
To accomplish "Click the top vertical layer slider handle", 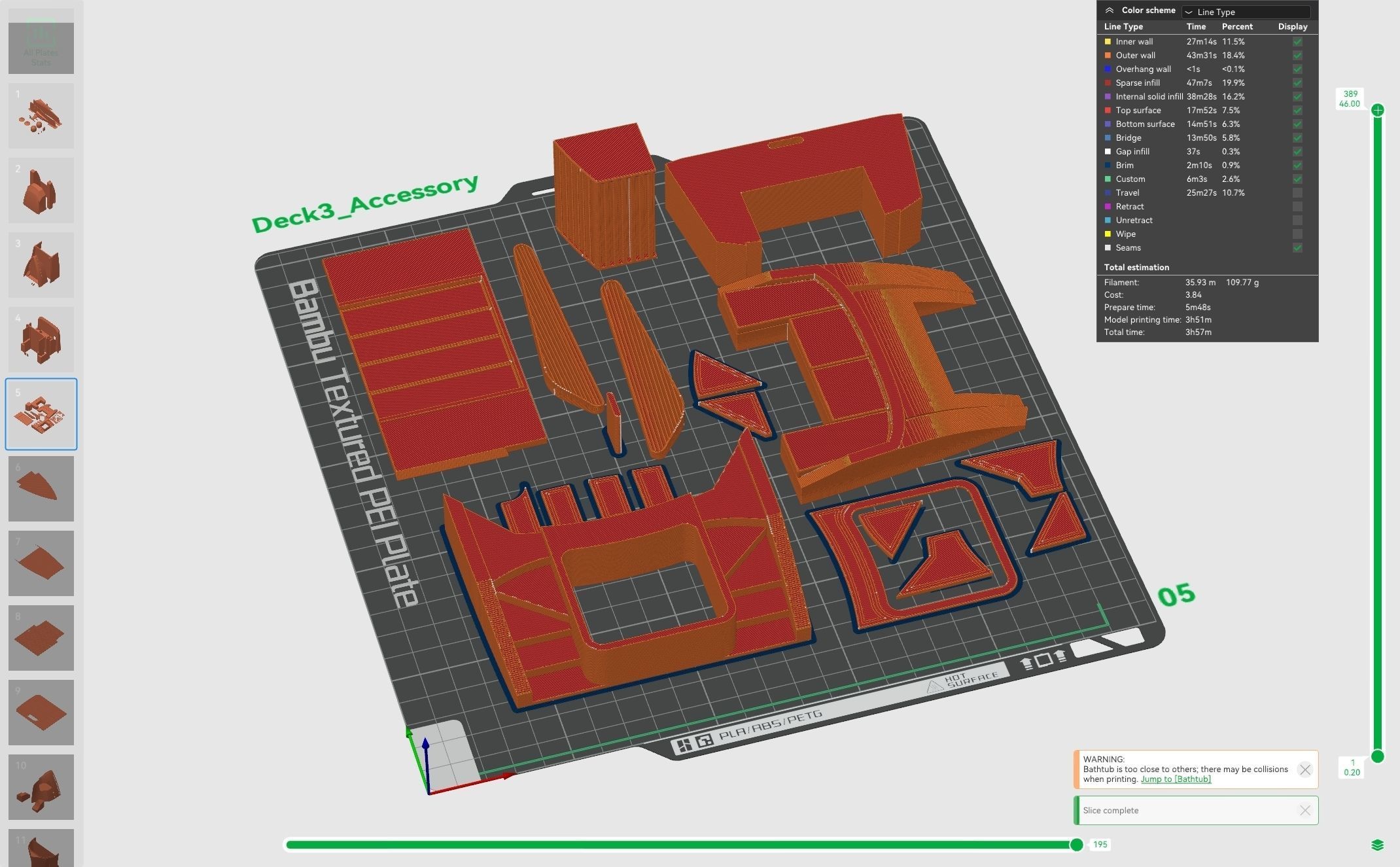I will (1377, 110).
